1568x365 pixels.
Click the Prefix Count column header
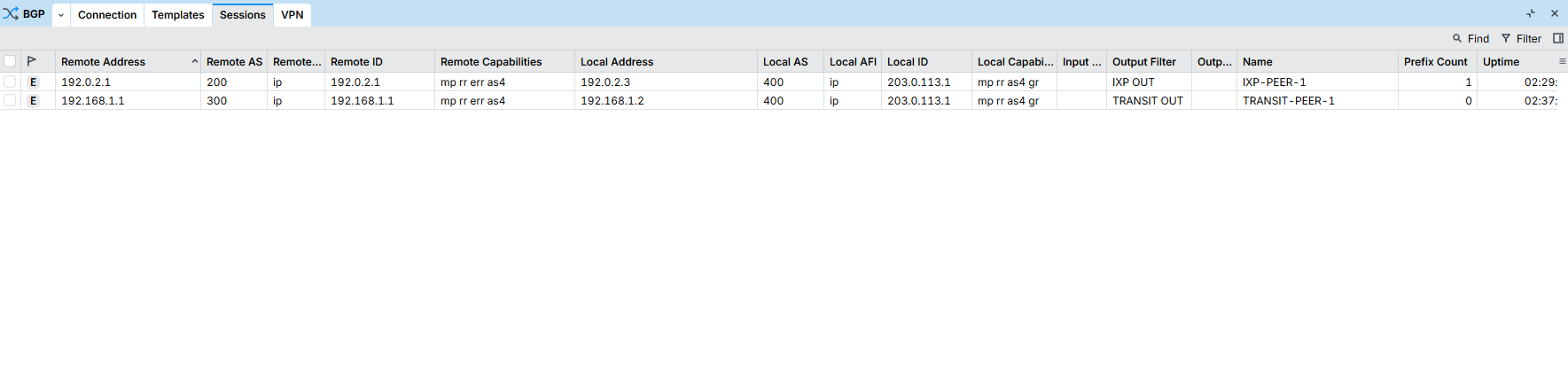coord(1436,62)
